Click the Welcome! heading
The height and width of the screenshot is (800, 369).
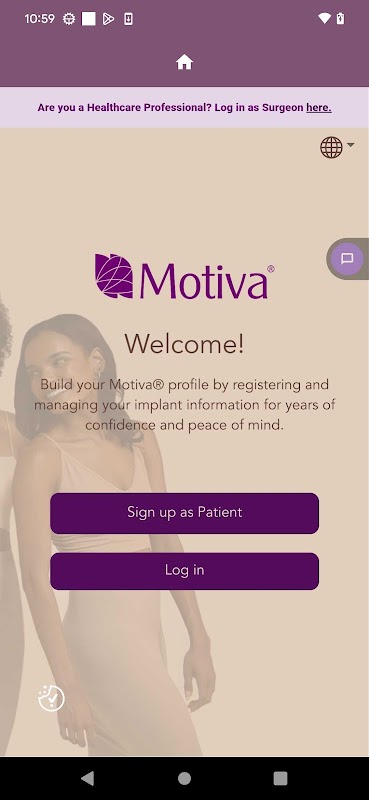184,344
